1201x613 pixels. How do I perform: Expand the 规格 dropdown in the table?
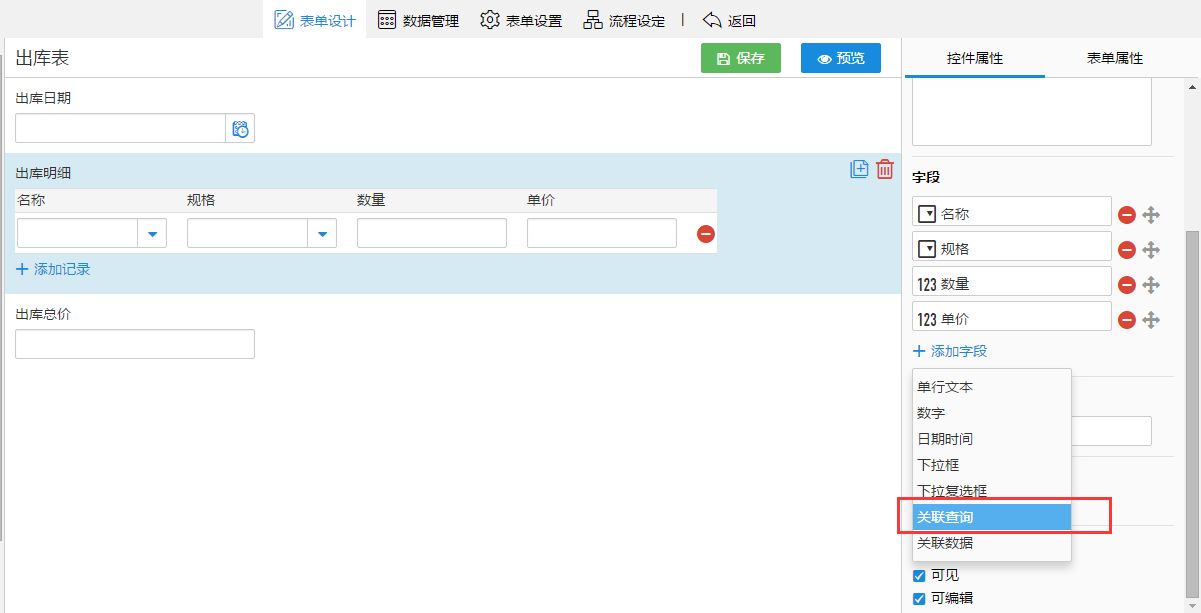pyautogui.click(x=322, y=234)
